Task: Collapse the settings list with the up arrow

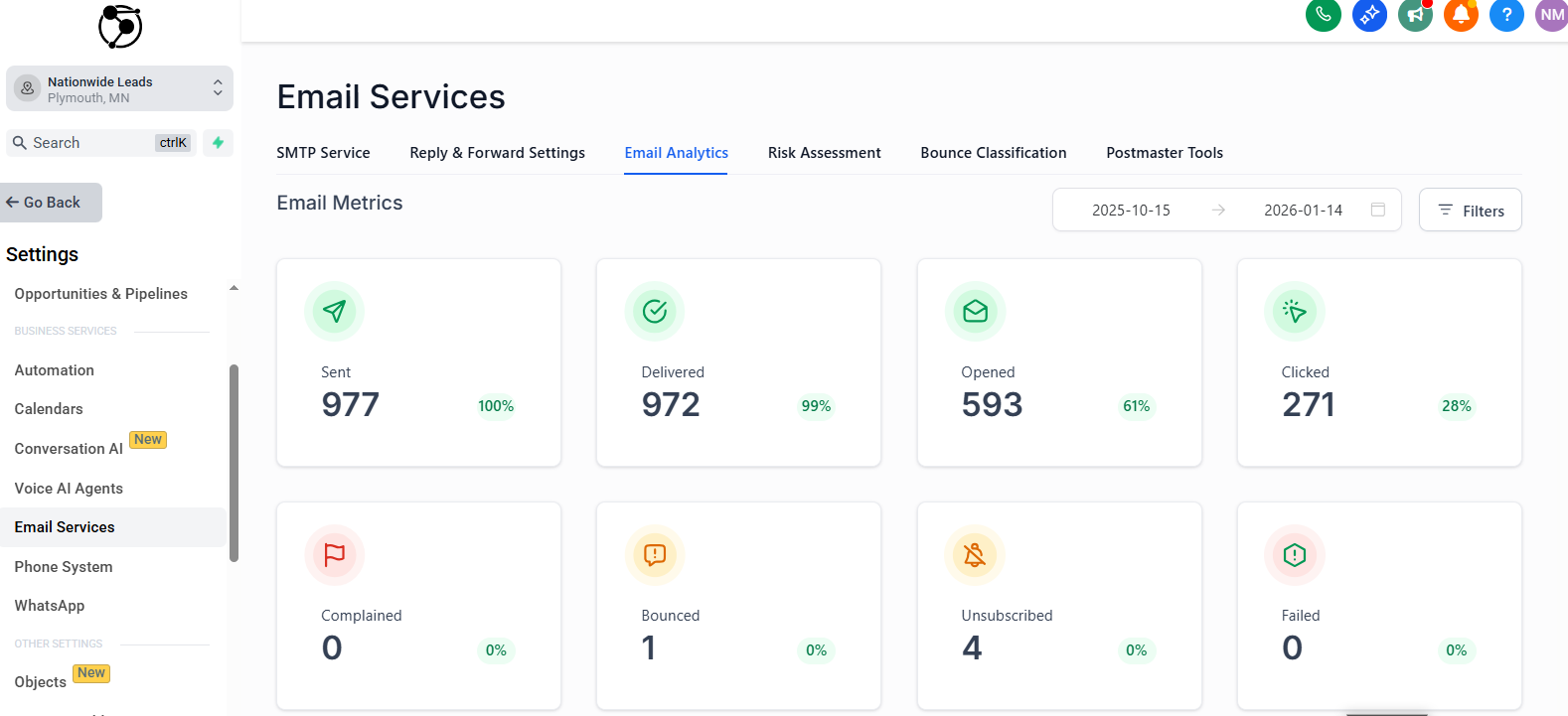Action: tap(234, 289)
